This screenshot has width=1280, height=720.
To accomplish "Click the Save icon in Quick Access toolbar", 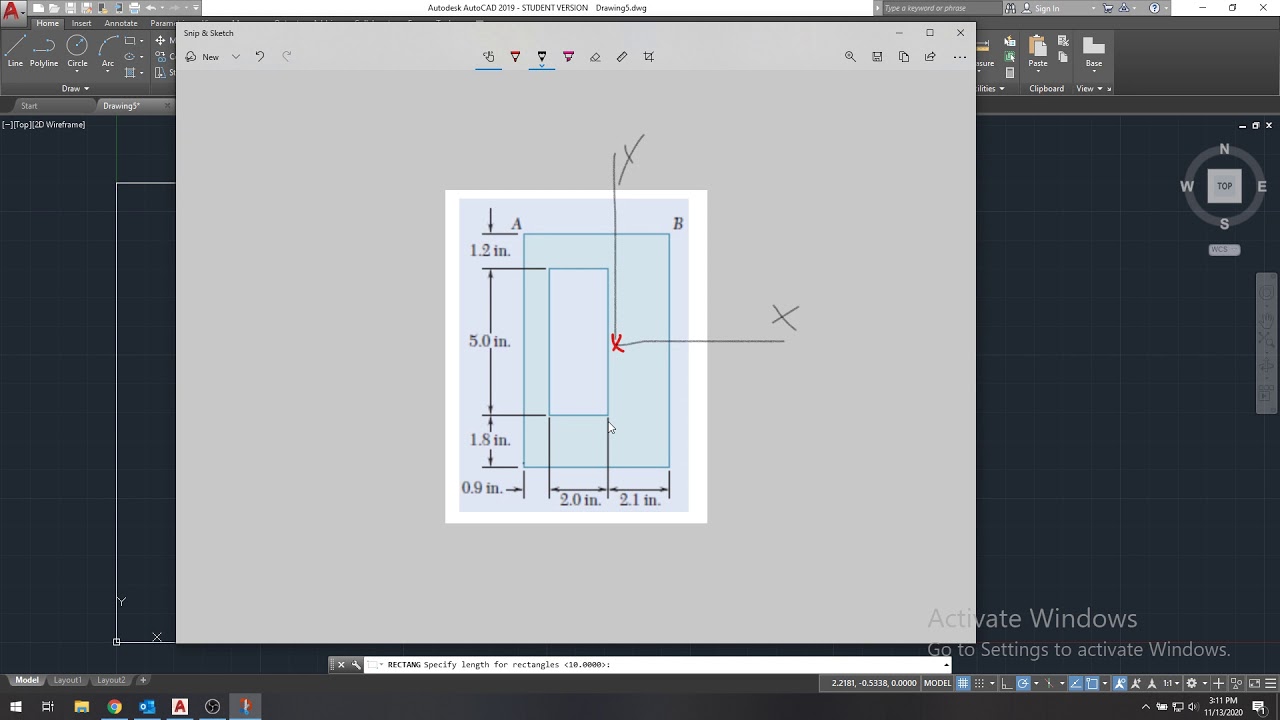I will [x=70, y=8].
